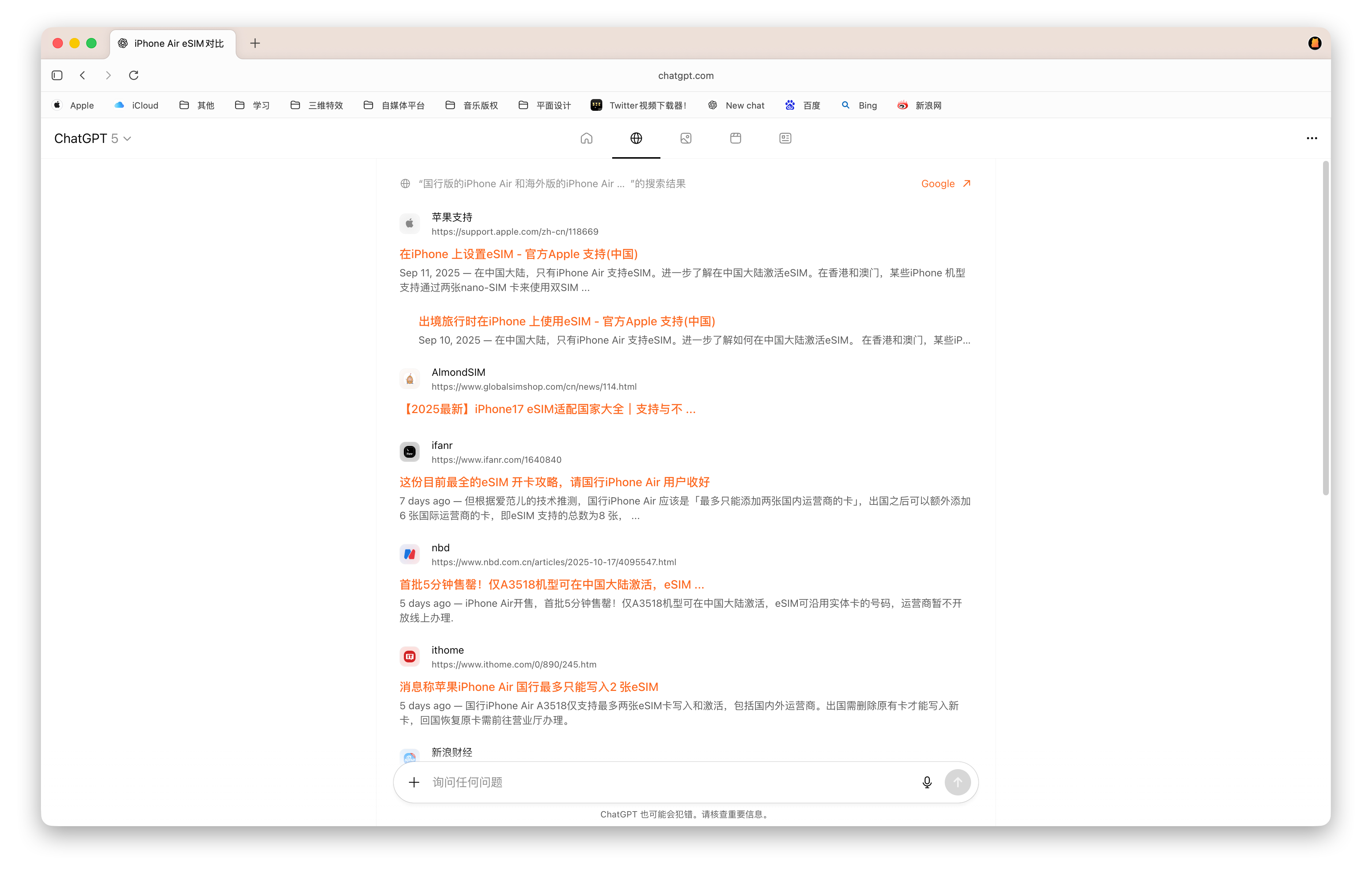1372x881 pixels.
Task: Click the microphone dictation icon
Action: click(x=926, y=782)
